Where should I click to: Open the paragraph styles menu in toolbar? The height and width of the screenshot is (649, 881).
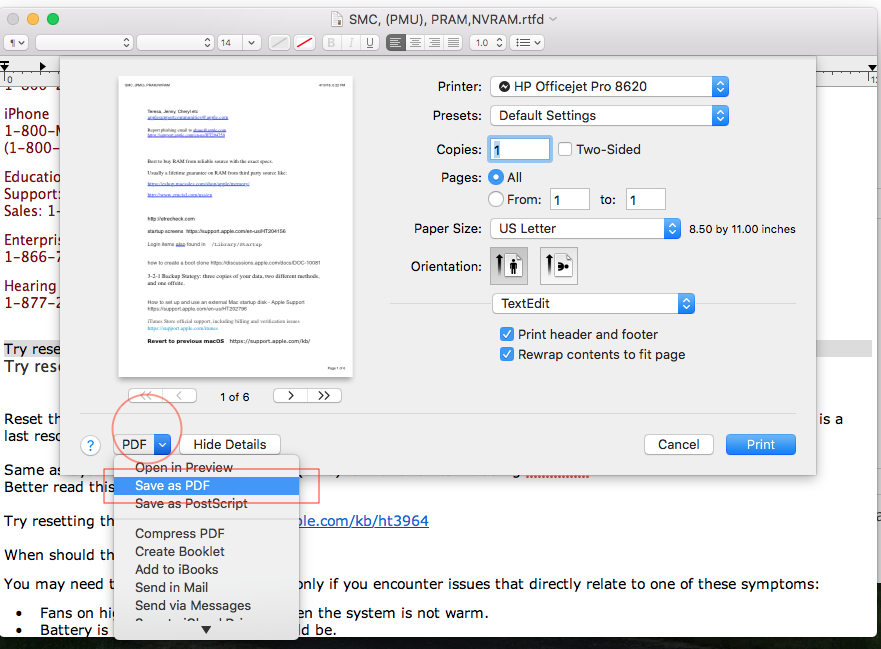[x=16, y=43]
